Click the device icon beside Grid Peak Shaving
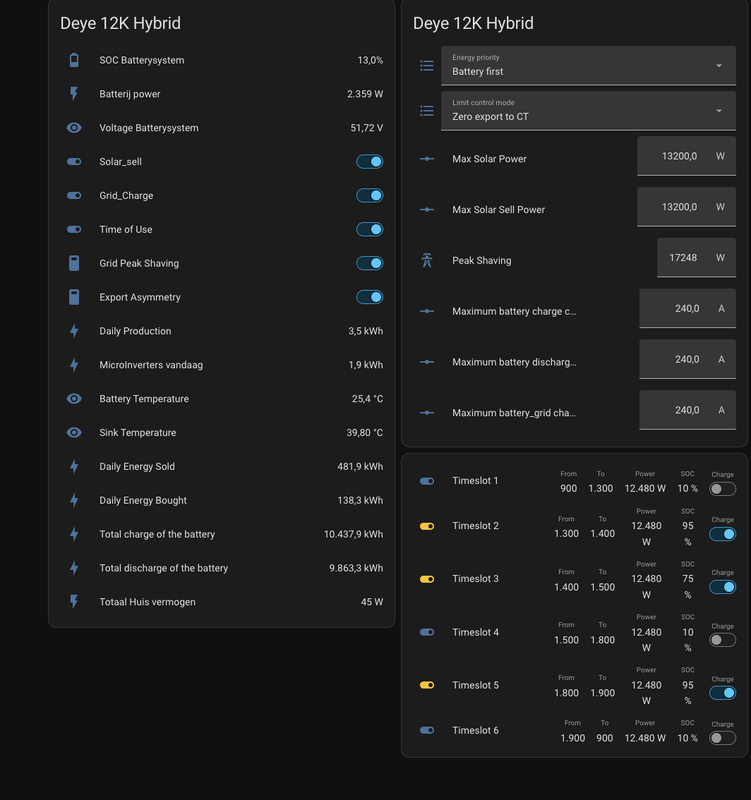The height and width of the screenshot is (800, 751). [74, 263]
